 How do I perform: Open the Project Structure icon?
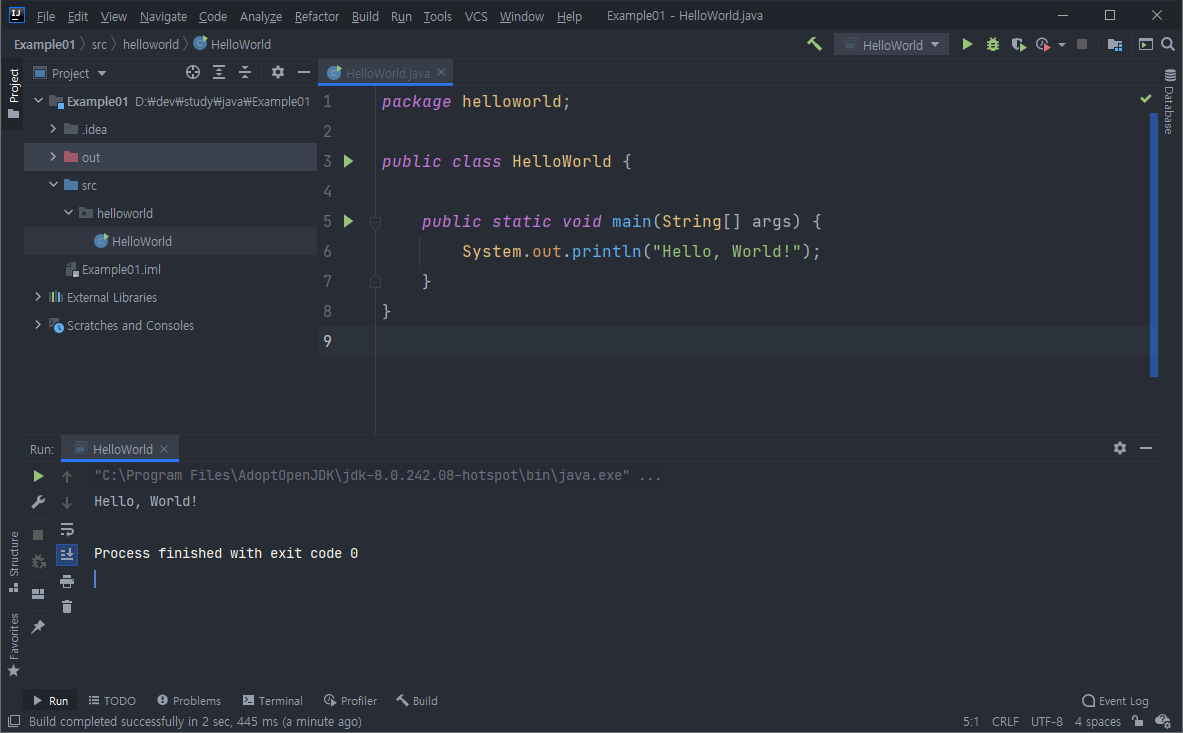tap(1114, 44)
